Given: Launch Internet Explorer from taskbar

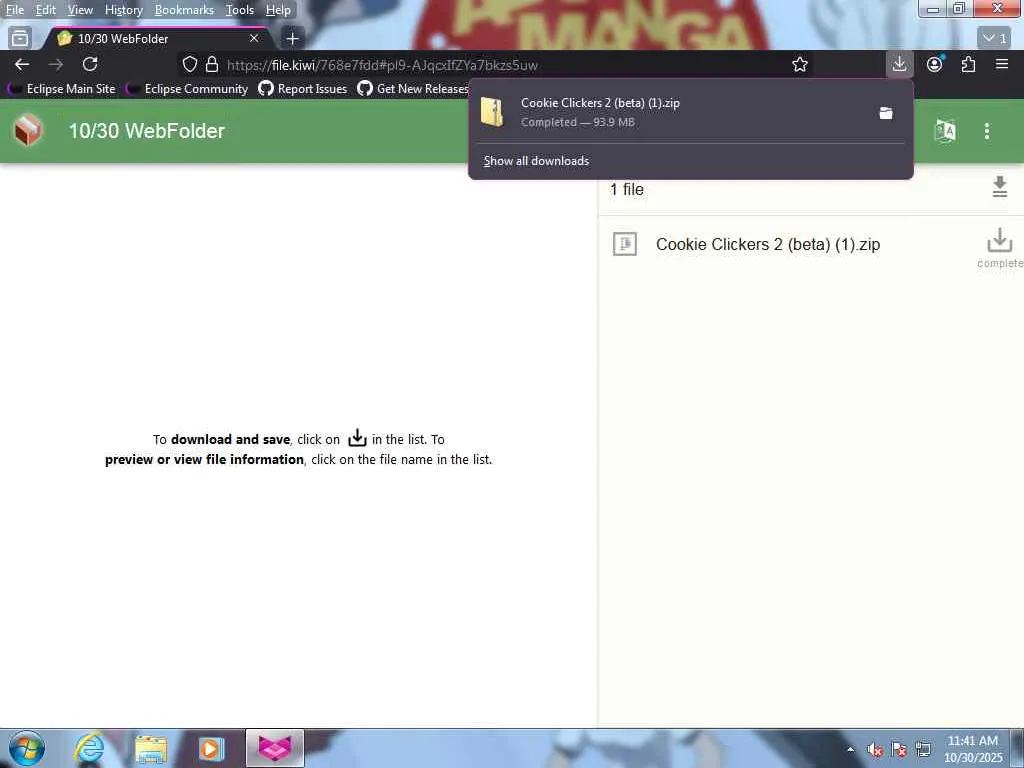Looking at the screenshot, I should [x=89, y=748].
